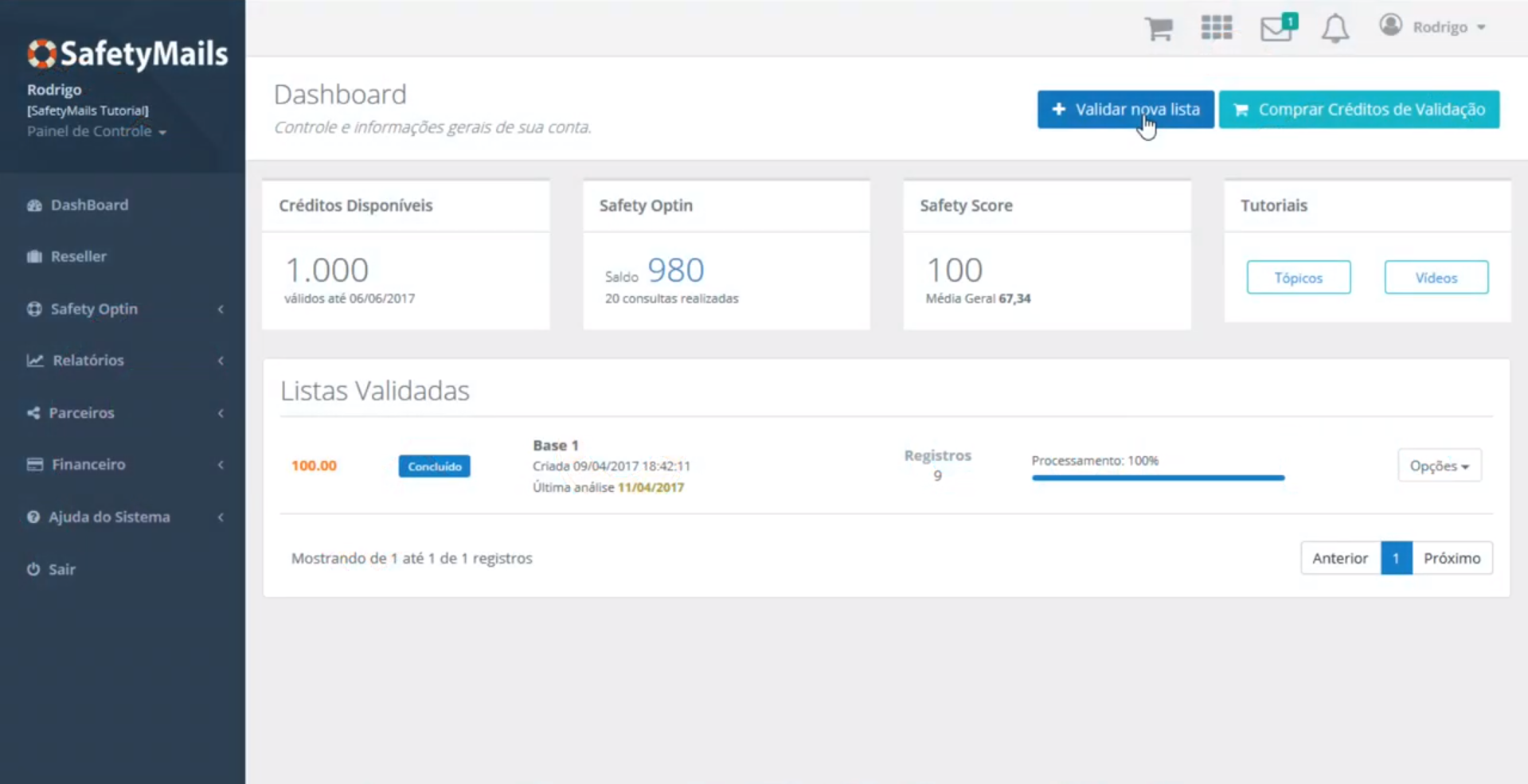The height and width of the screenshot is (784, 1528).
Task: Go to the Anterior page
Action: tap(1340, 558)
